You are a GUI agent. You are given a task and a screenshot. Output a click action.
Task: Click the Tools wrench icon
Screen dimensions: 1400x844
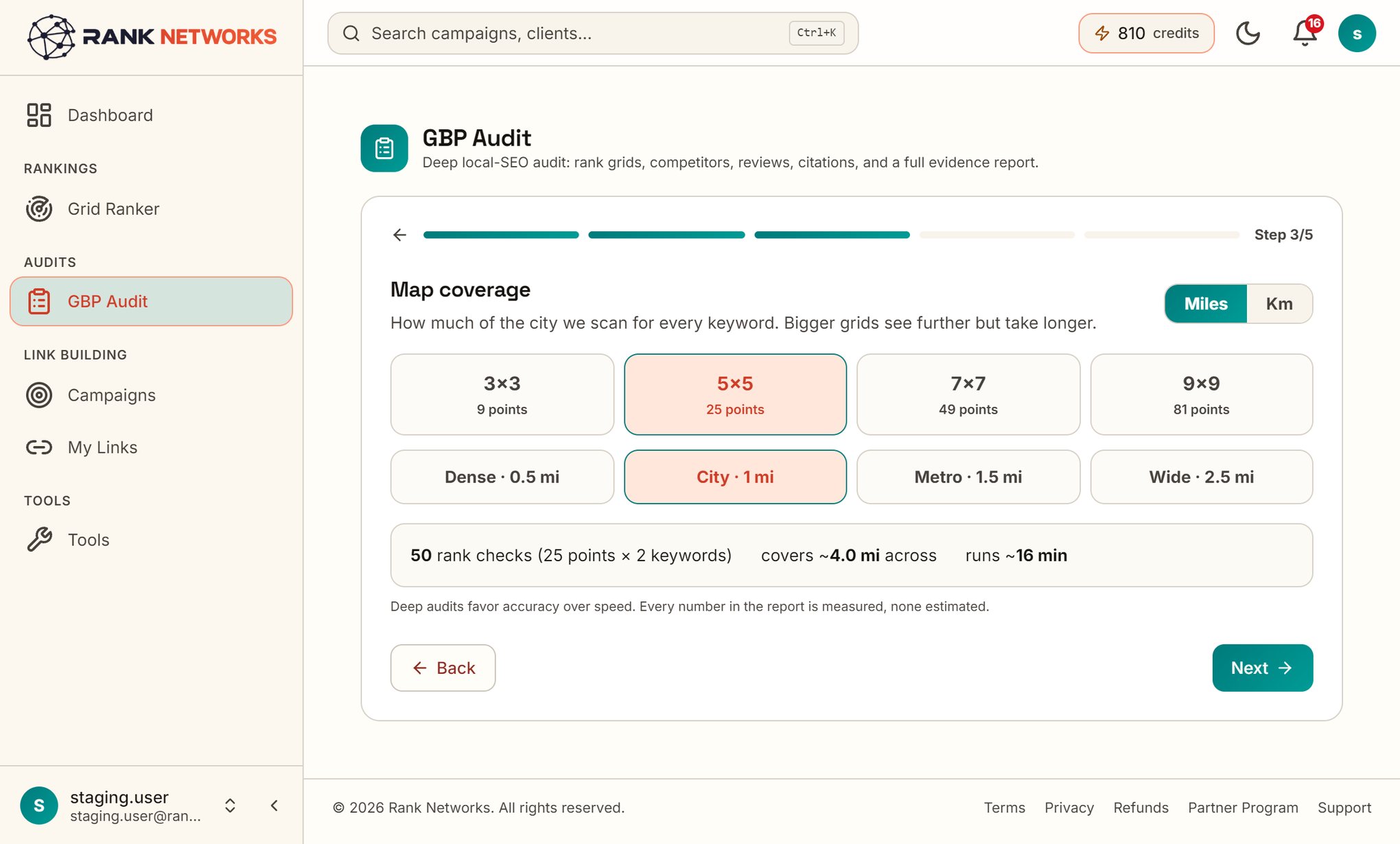tap(39, 540)
